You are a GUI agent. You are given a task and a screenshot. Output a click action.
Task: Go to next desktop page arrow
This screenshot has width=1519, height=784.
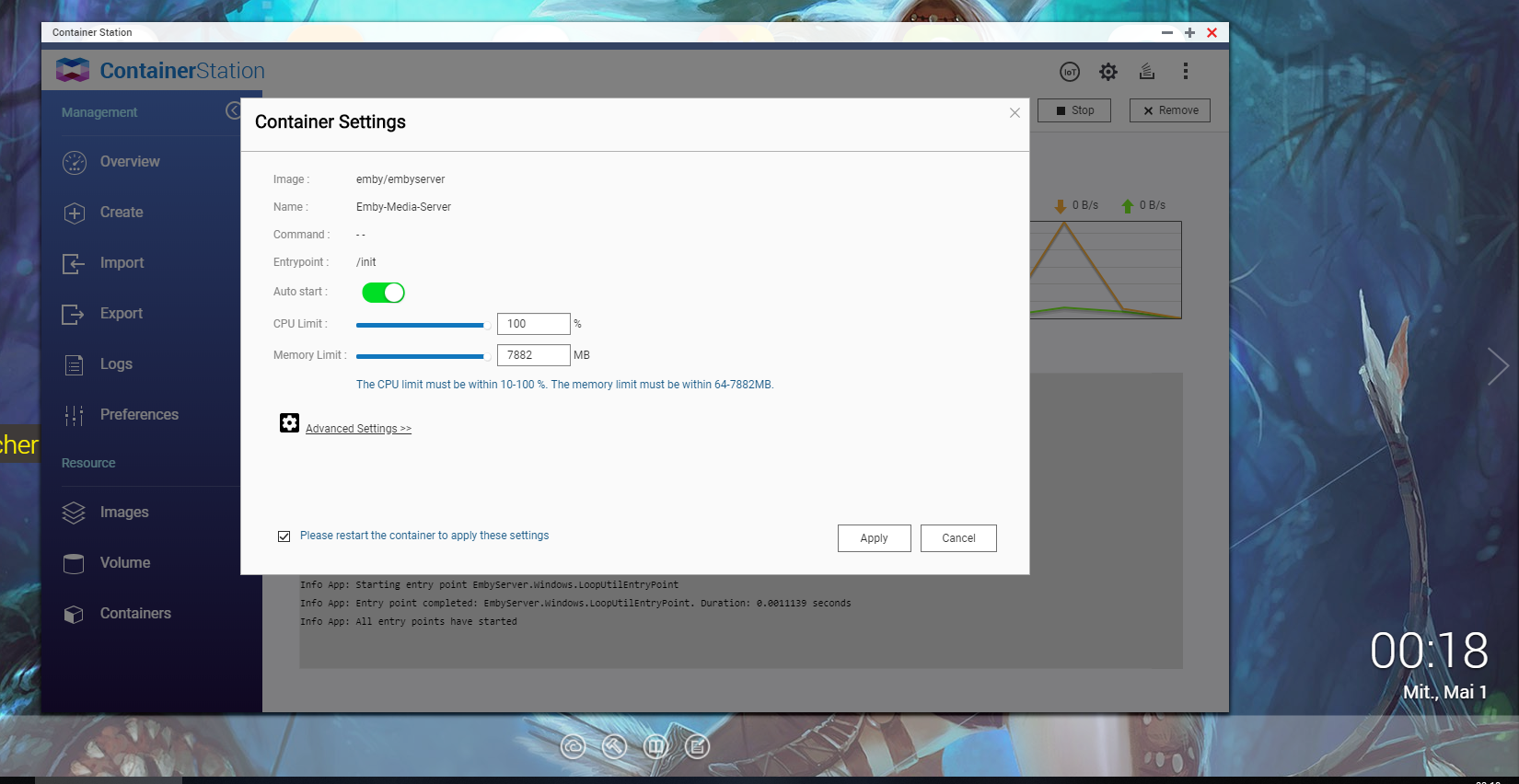point(1498,366)
